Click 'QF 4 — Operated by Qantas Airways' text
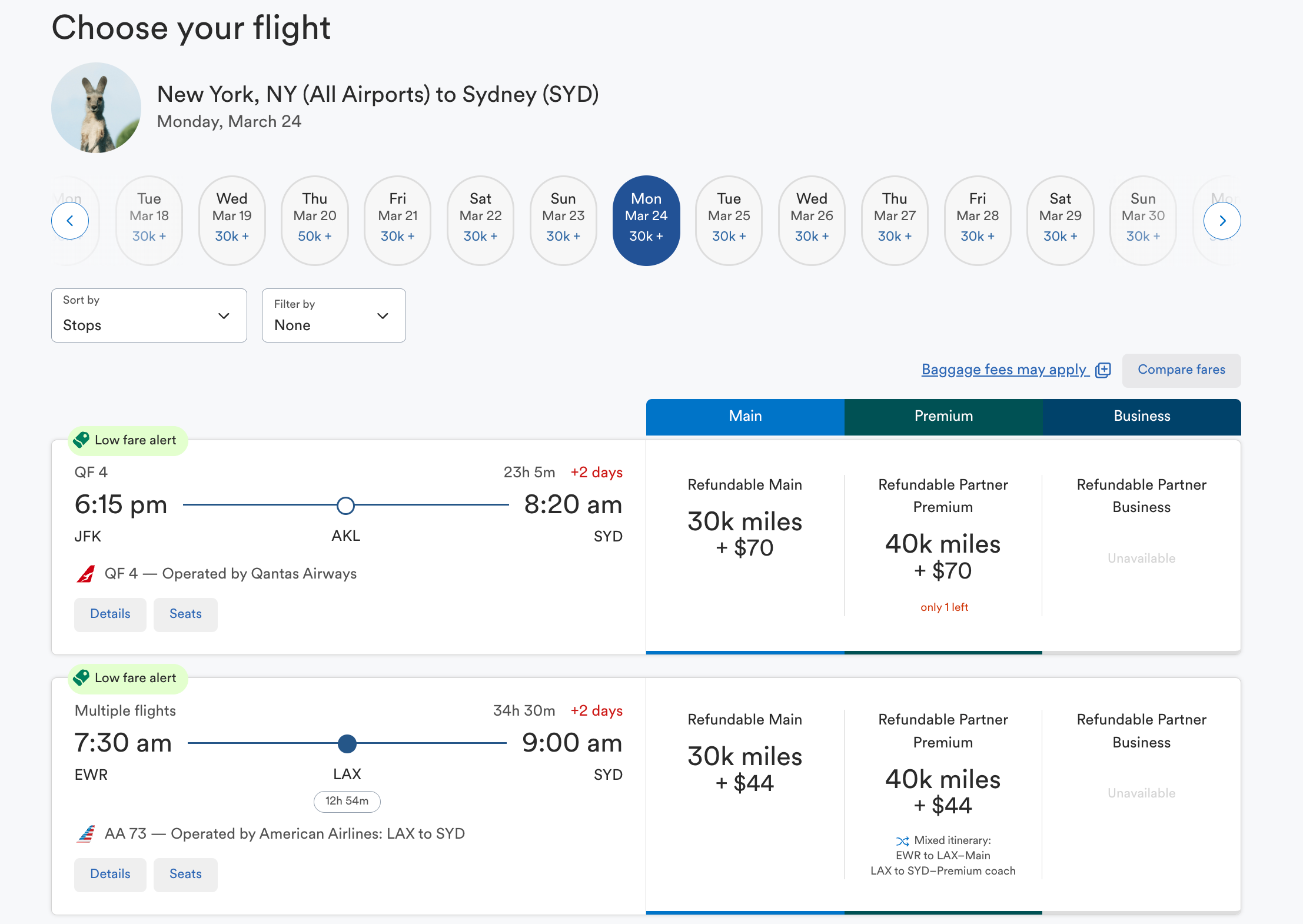 pyautogui.click(x=231, y=574)
